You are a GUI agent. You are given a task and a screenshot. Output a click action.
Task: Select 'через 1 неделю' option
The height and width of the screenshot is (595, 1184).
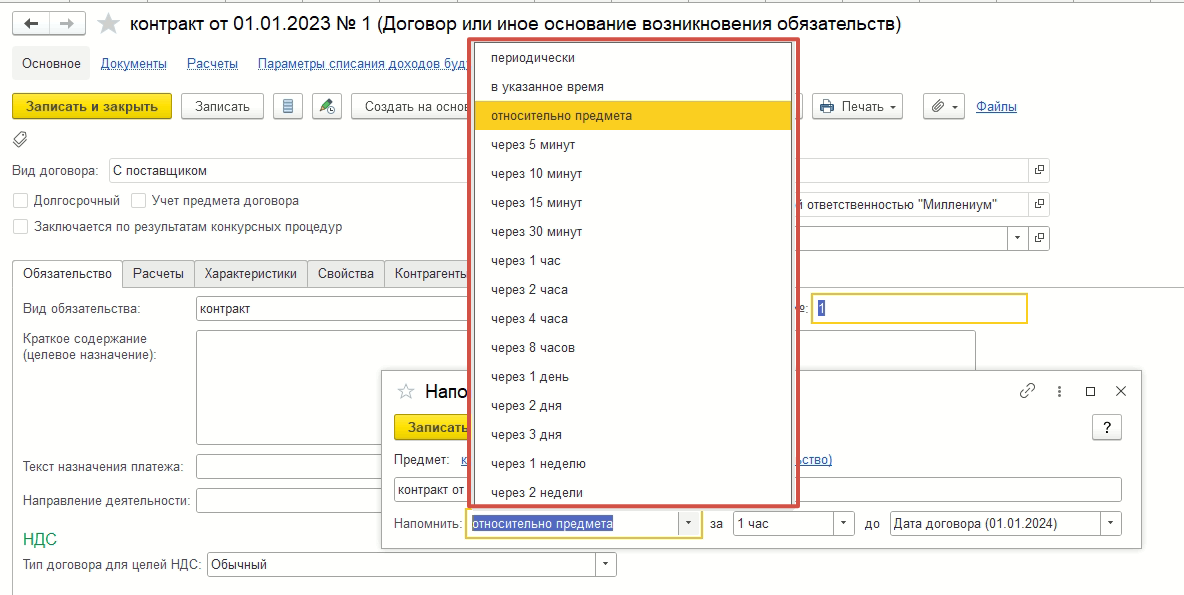click(x=633, y=464)
